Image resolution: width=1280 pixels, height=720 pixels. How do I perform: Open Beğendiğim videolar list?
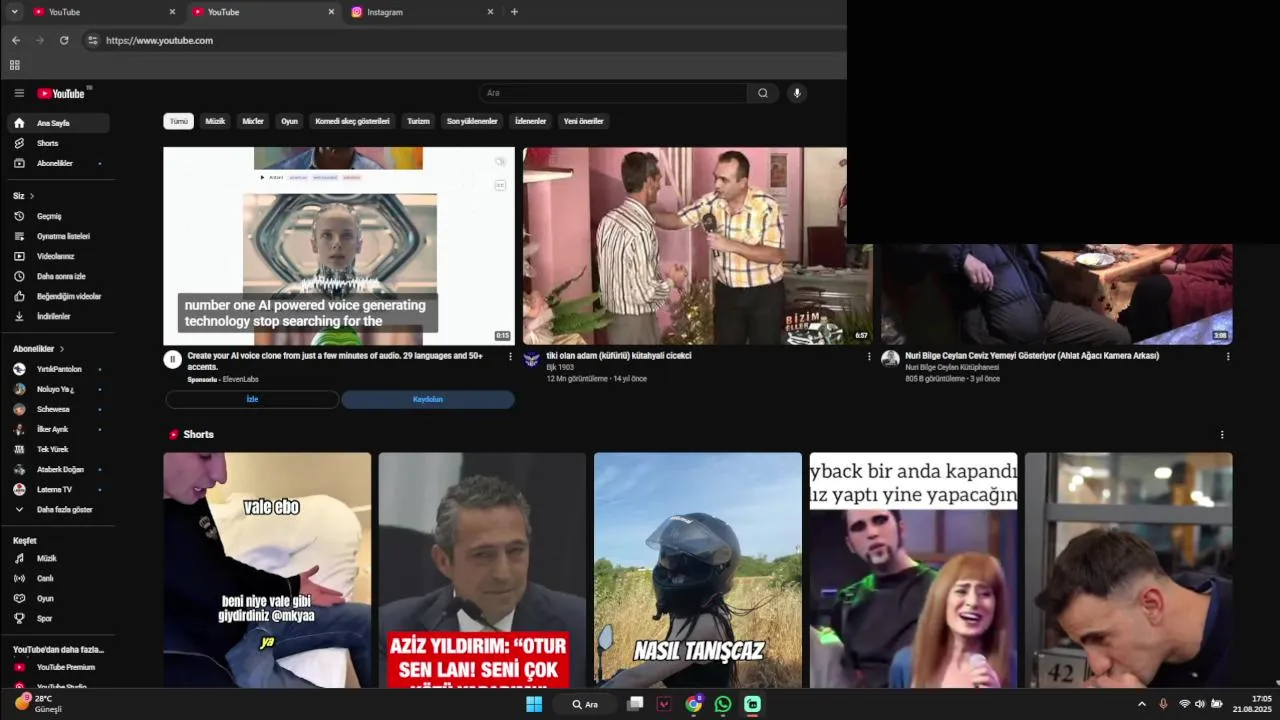tap(58, 296)
